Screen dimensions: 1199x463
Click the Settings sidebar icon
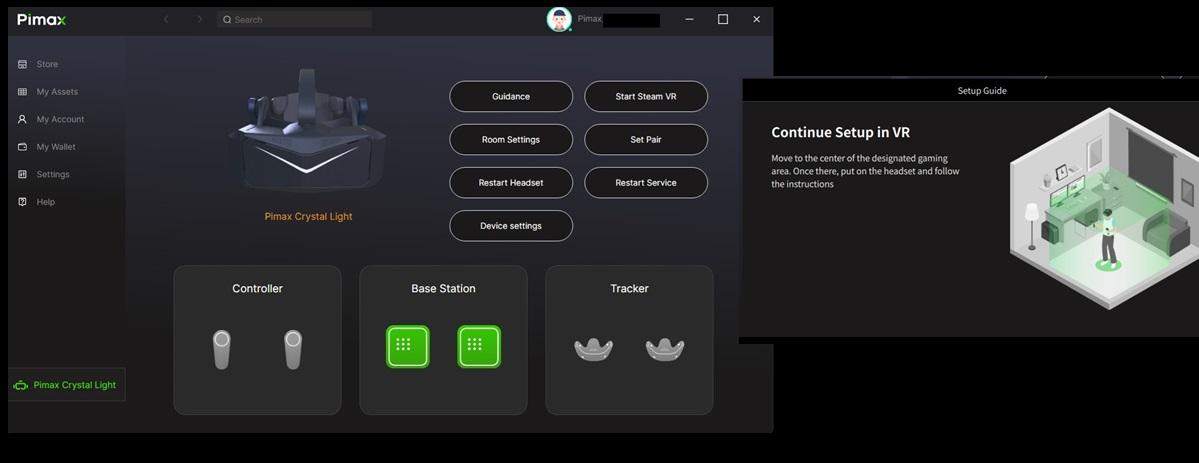(22, 174)
